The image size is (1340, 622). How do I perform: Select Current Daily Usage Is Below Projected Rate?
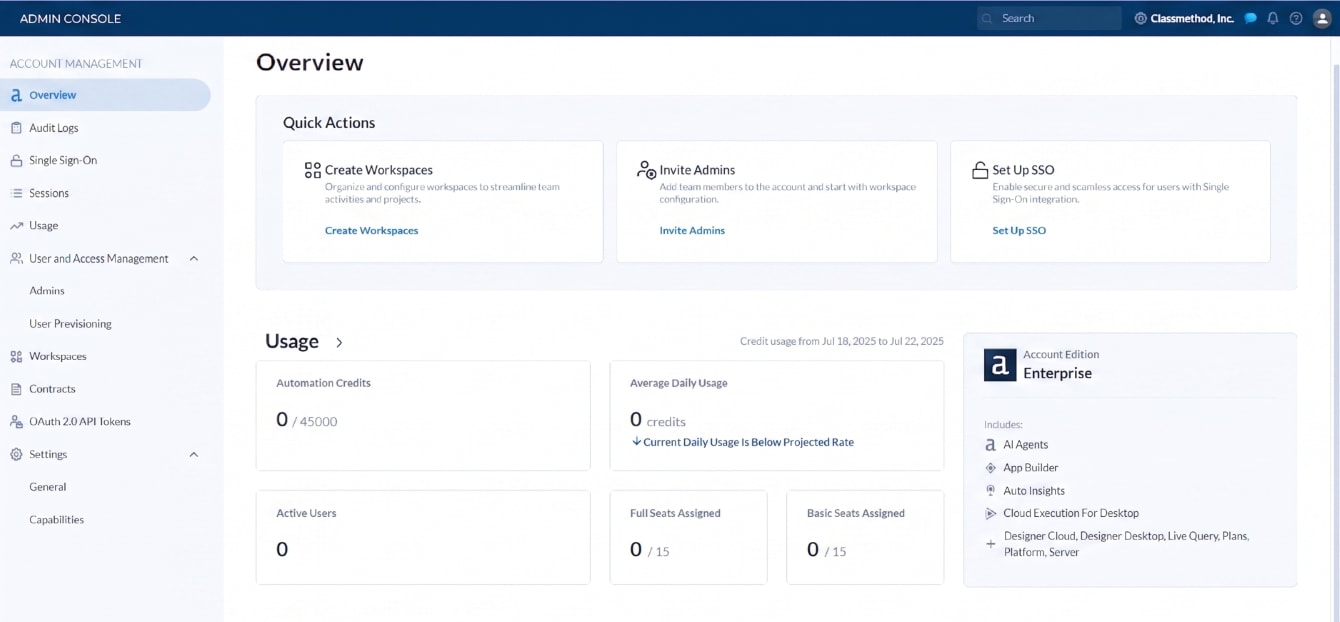tap(745, 441)
